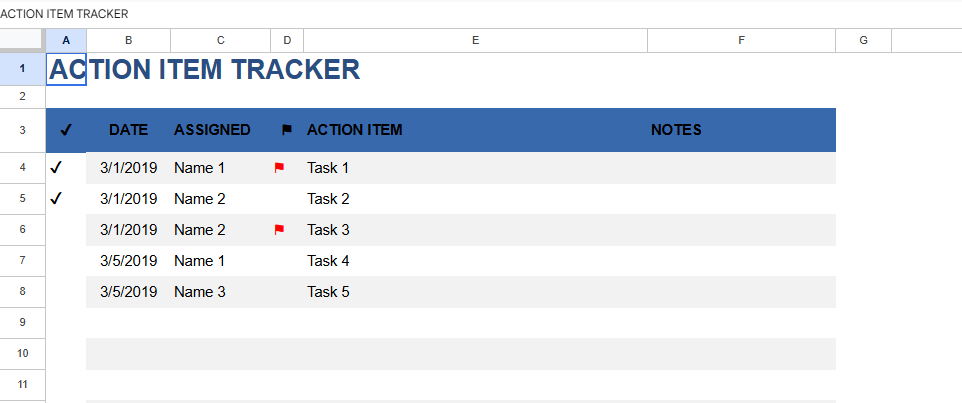Viewport: 962px width, 403px height.
Task: Click the checkmark icon in the header row
Action: click(x=66, y=130)
